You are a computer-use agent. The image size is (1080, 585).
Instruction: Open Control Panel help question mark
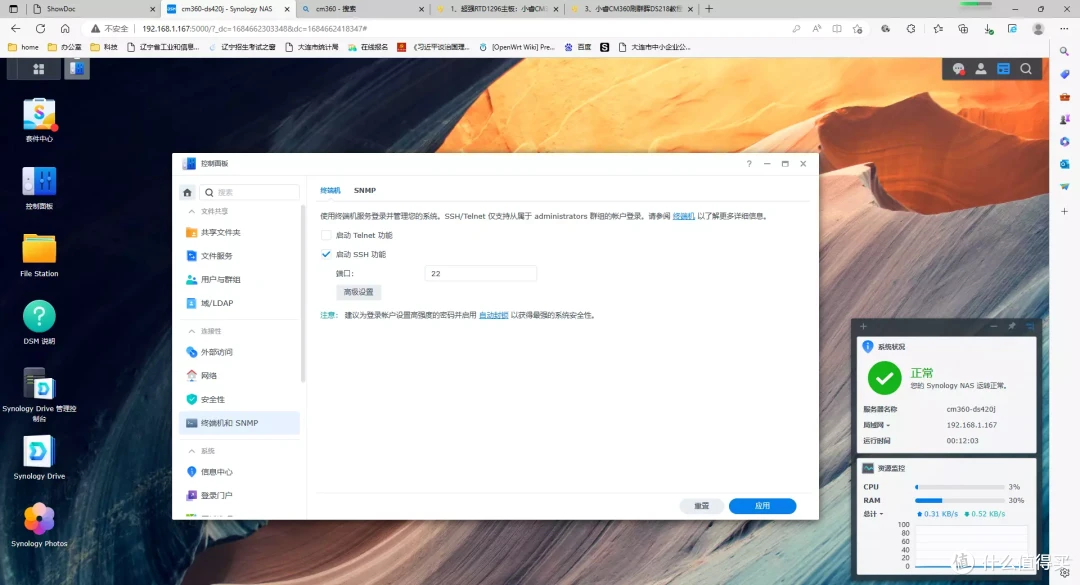(749, 164)
